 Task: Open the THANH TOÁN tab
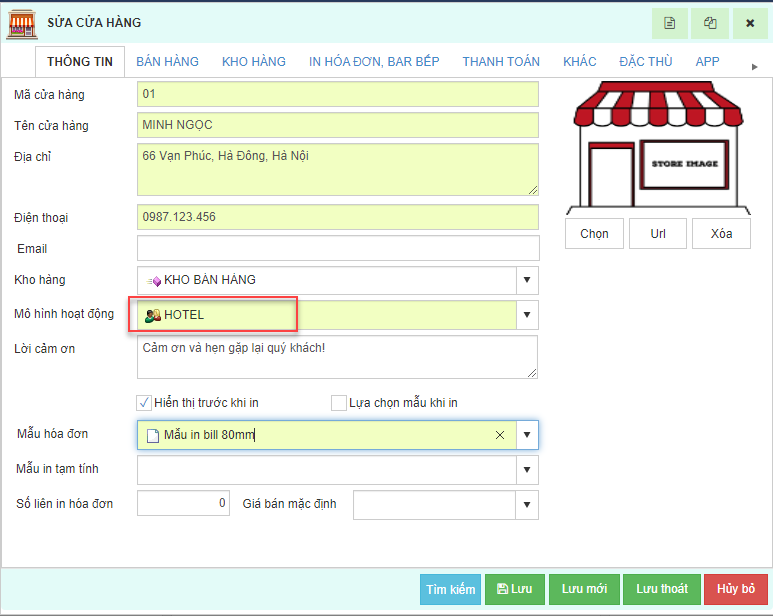click(501, 61)
